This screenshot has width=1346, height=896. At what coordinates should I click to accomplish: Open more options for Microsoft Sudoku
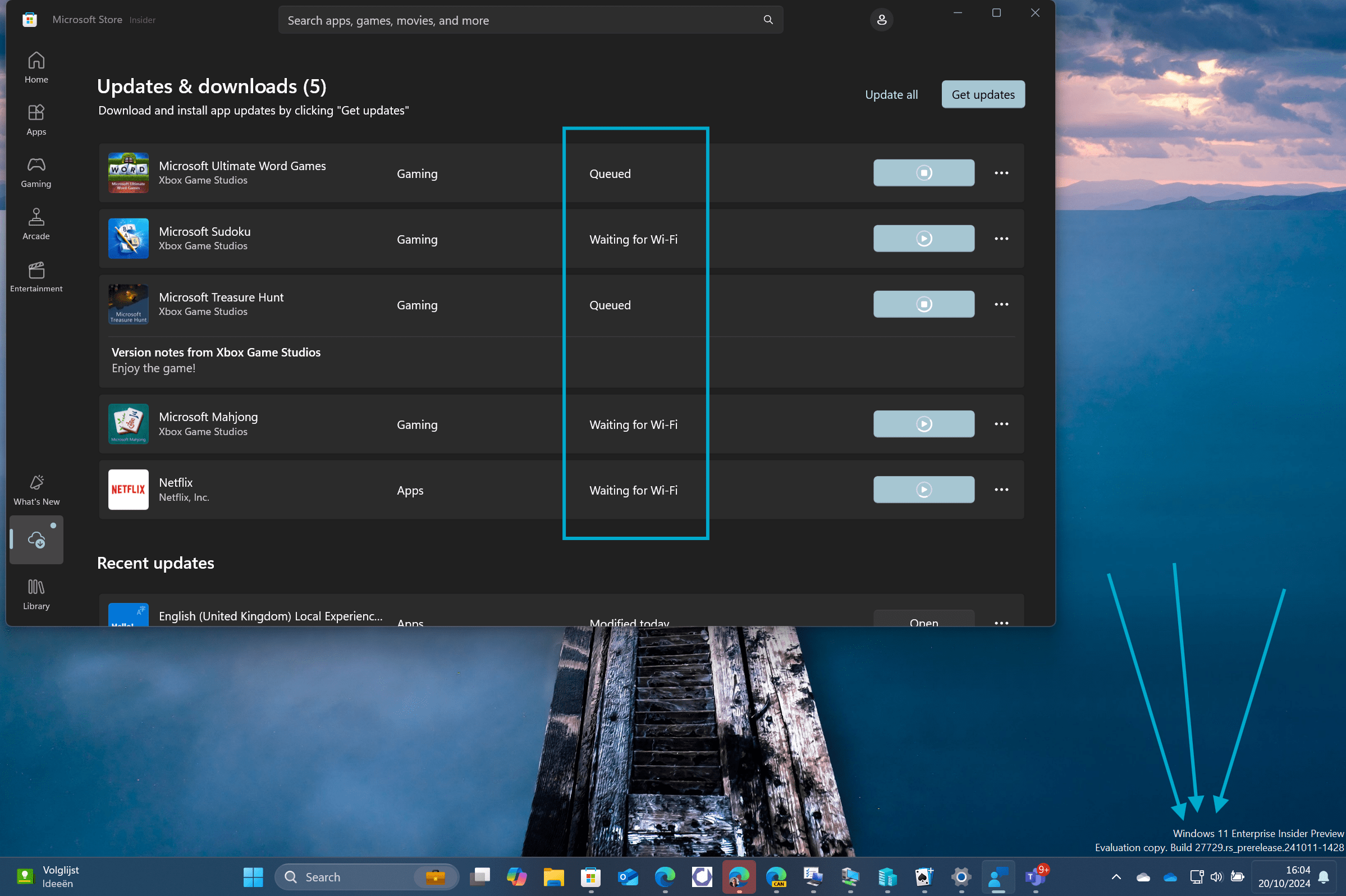coord(1001,238)
